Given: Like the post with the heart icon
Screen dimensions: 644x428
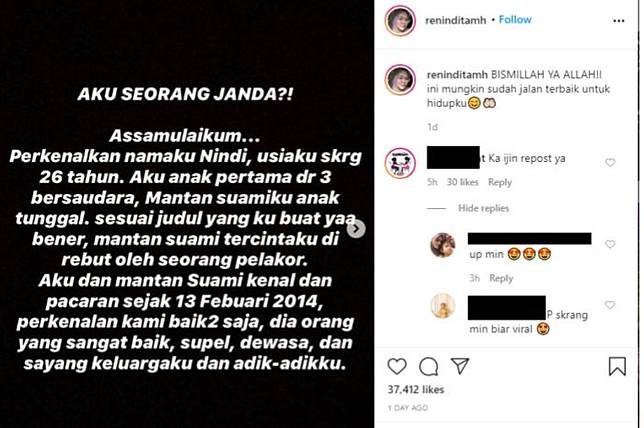Looking at the screenshot, I should pos(397,366).
